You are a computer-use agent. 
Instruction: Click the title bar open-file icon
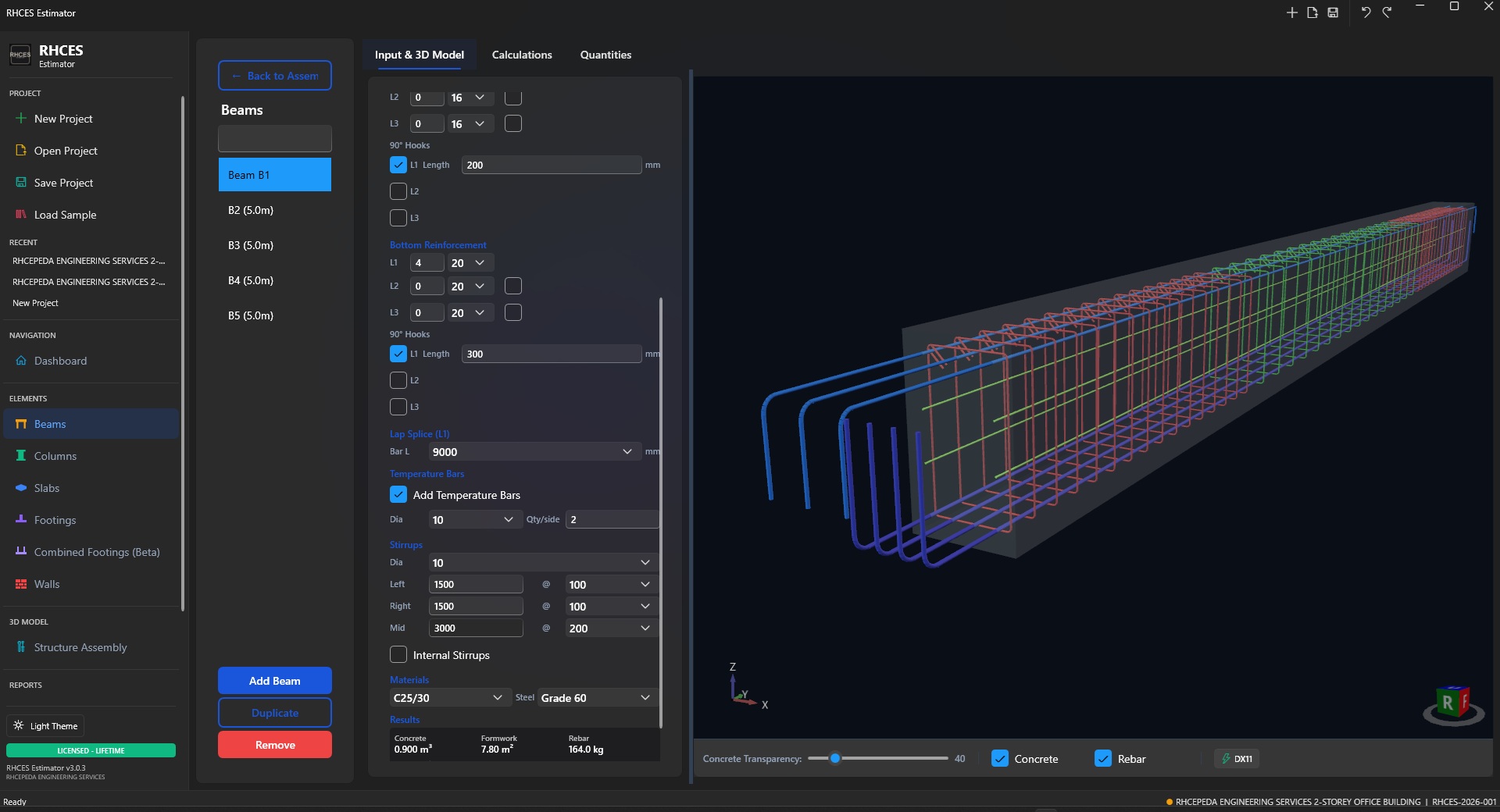pos(1312,12)
